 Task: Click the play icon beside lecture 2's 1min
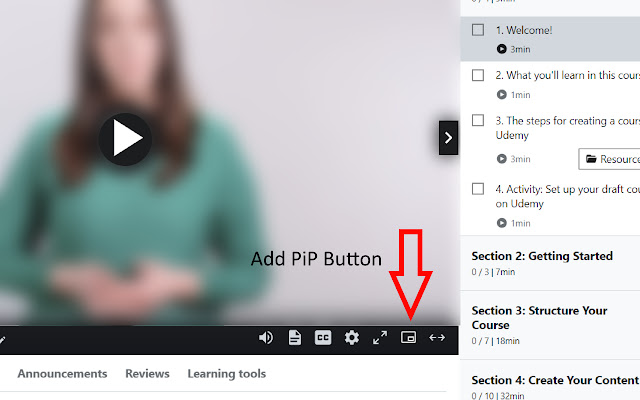[x=502, y=95]
